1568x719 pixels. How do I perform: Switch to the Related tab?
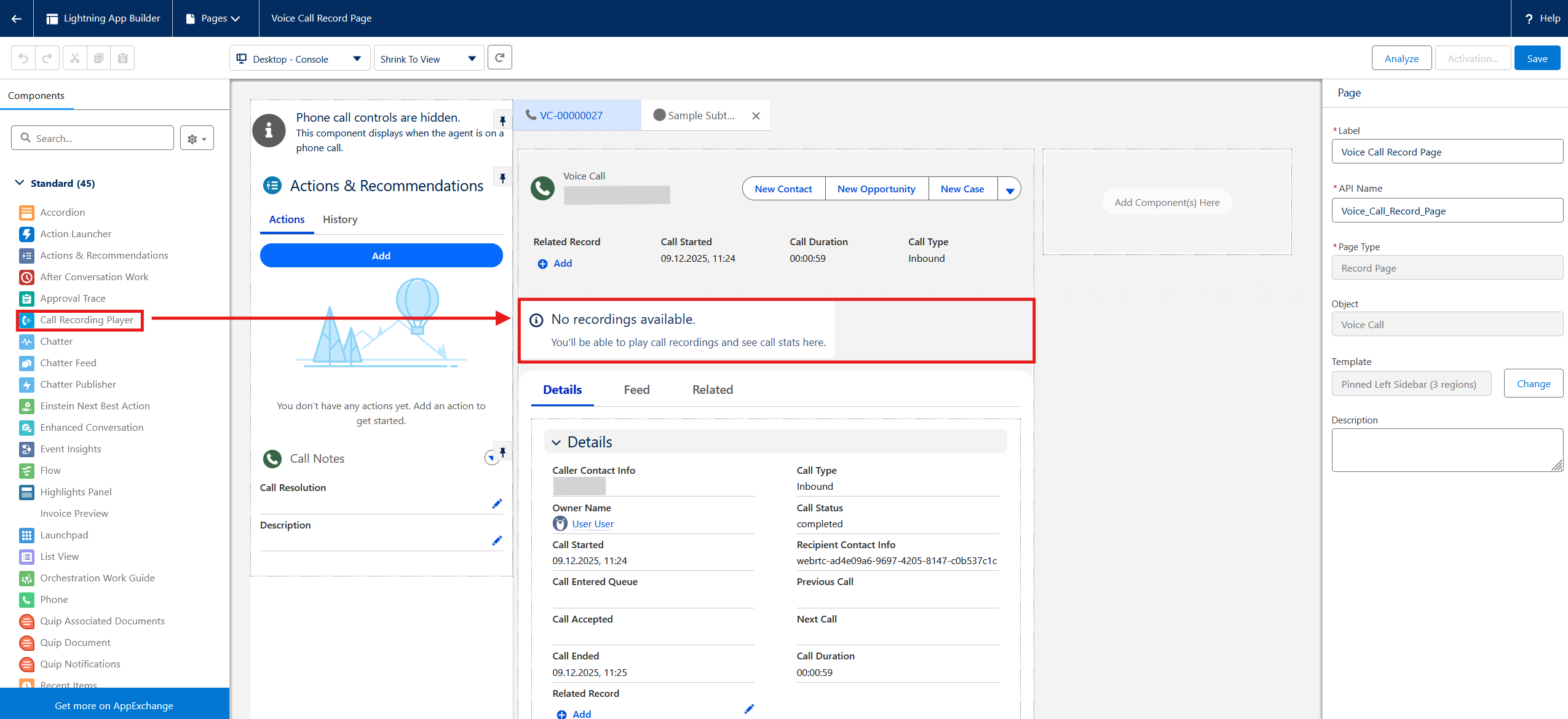[712, 390]
